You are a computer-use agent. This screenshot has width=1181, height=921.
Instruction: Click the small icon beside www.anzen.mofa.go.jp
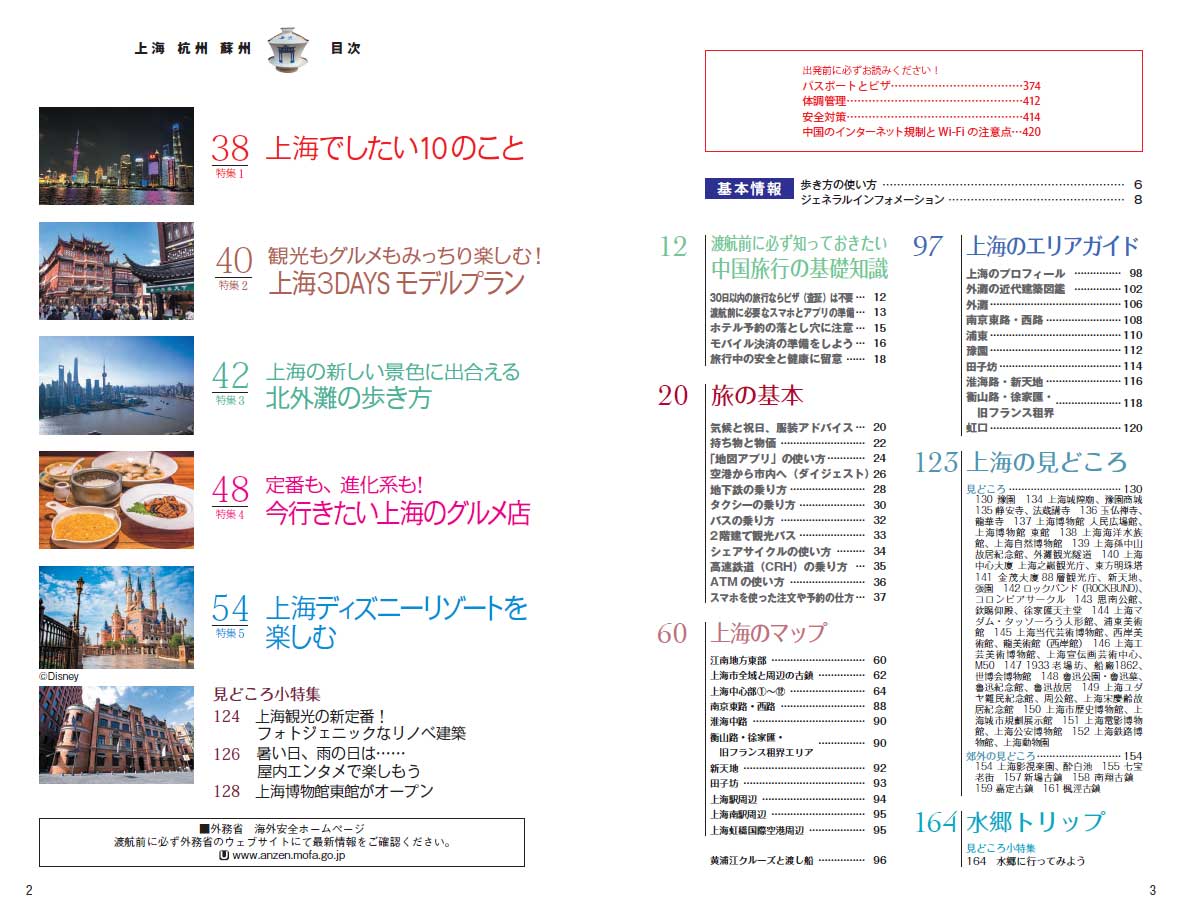(223, 856)
